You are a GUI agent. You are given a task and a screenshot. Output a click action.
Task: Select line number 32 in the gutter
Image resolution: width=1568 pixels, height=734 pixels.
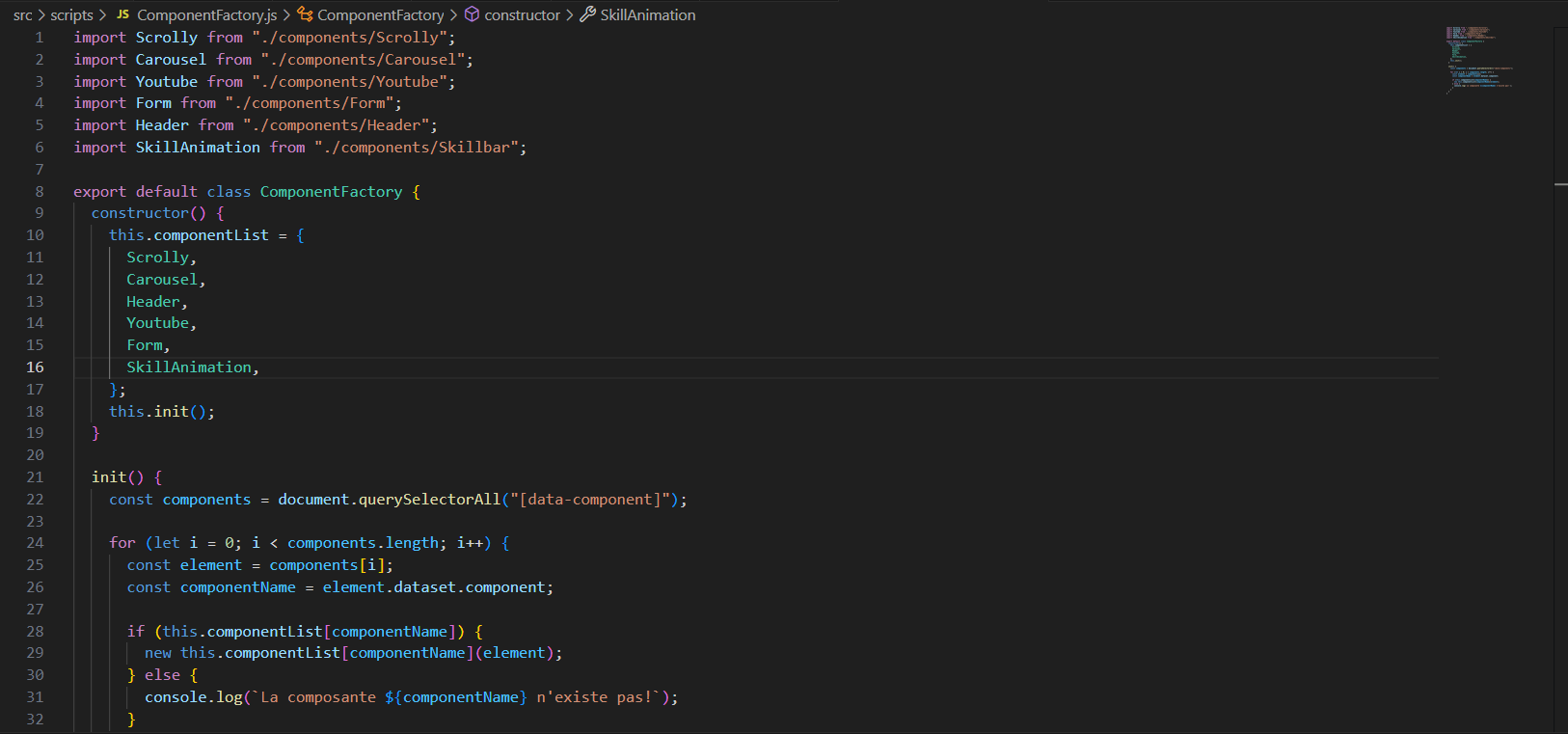pos(35,720)
